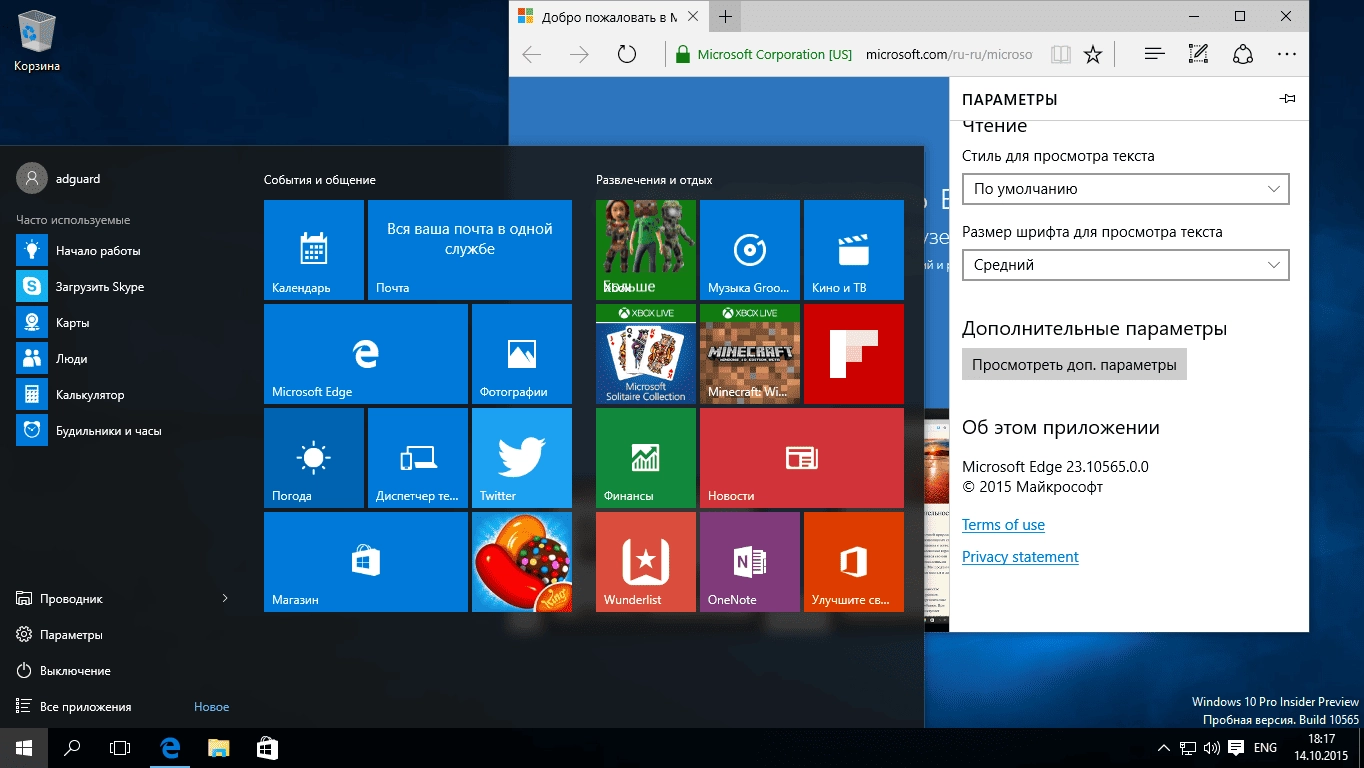
Task: Open the News tile (Новости)
Action: coord(802,458)
